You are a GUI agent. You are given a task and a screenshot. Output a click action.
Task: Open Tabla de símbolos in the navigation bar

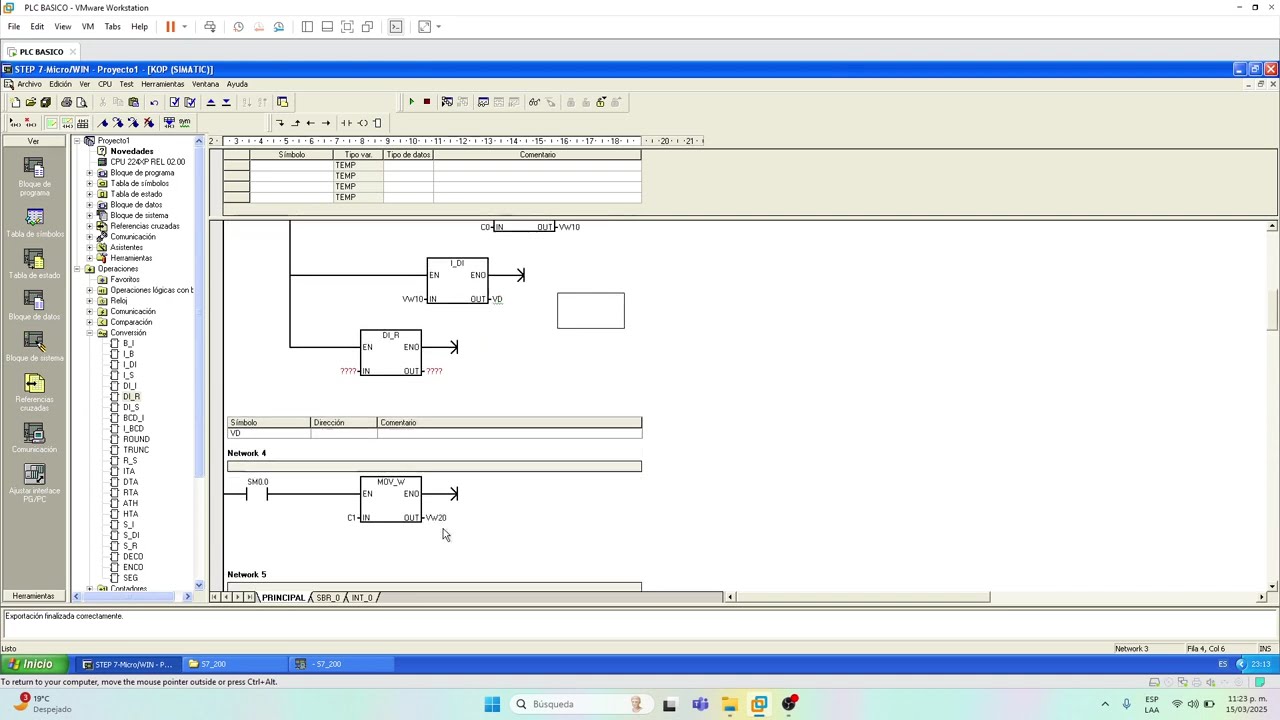tap(34, 223)
